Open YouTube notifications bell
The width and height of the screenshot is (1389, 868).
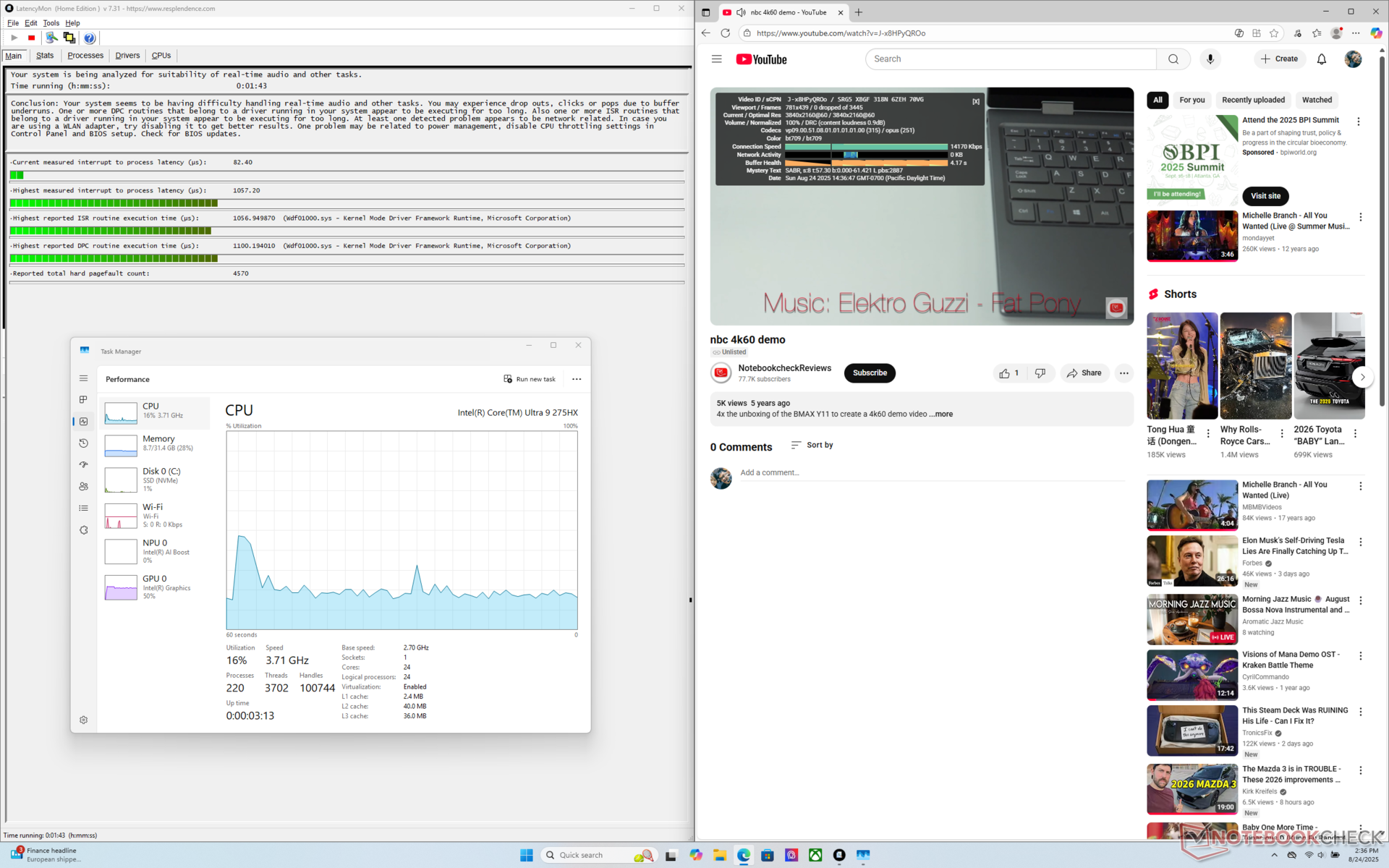[x=1321, y=59]
